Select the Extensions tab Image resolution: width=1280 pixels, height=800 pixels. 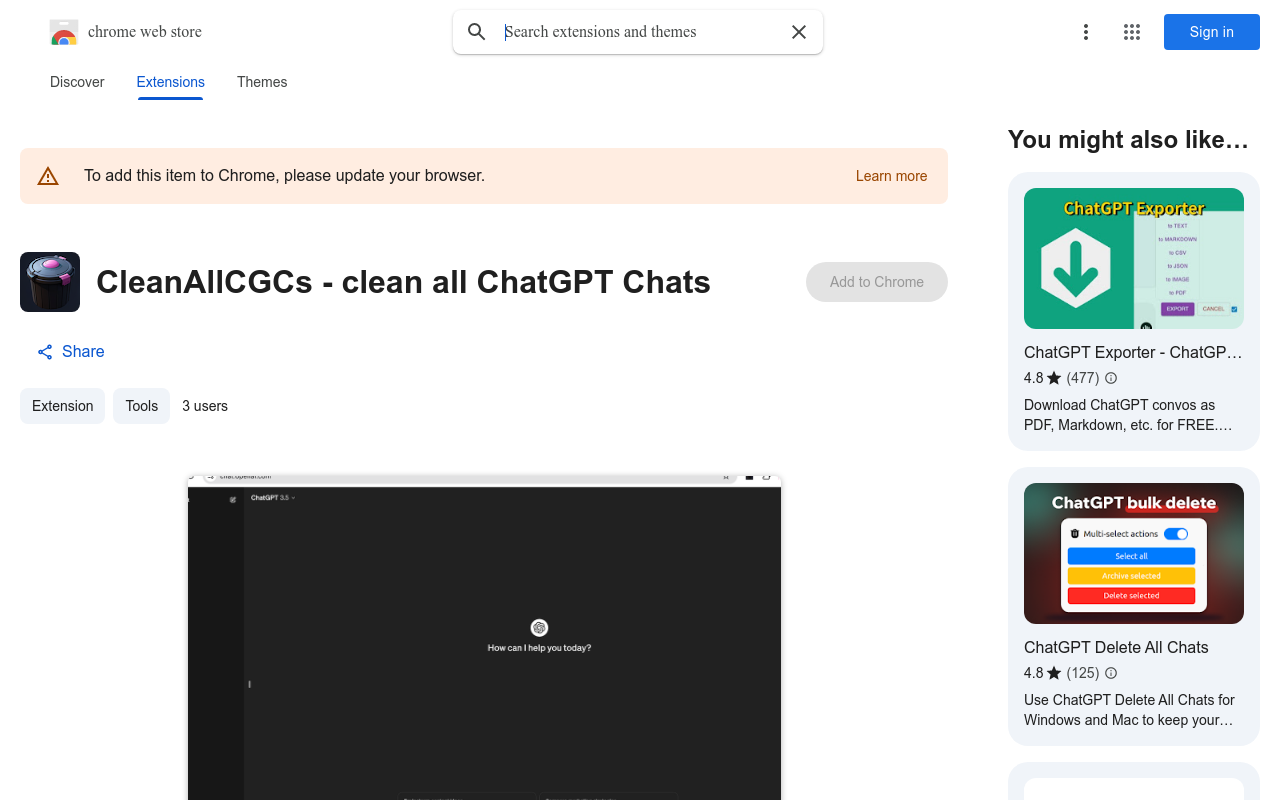tap(170, 82)
